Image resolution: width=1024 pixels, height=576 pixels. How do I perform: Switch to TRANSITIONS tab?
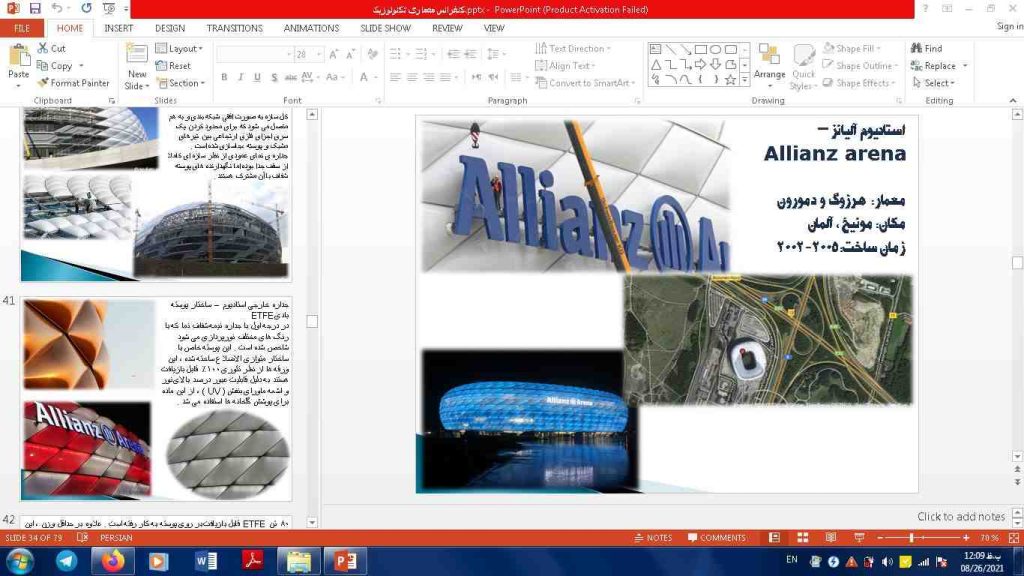click(234, 28)
